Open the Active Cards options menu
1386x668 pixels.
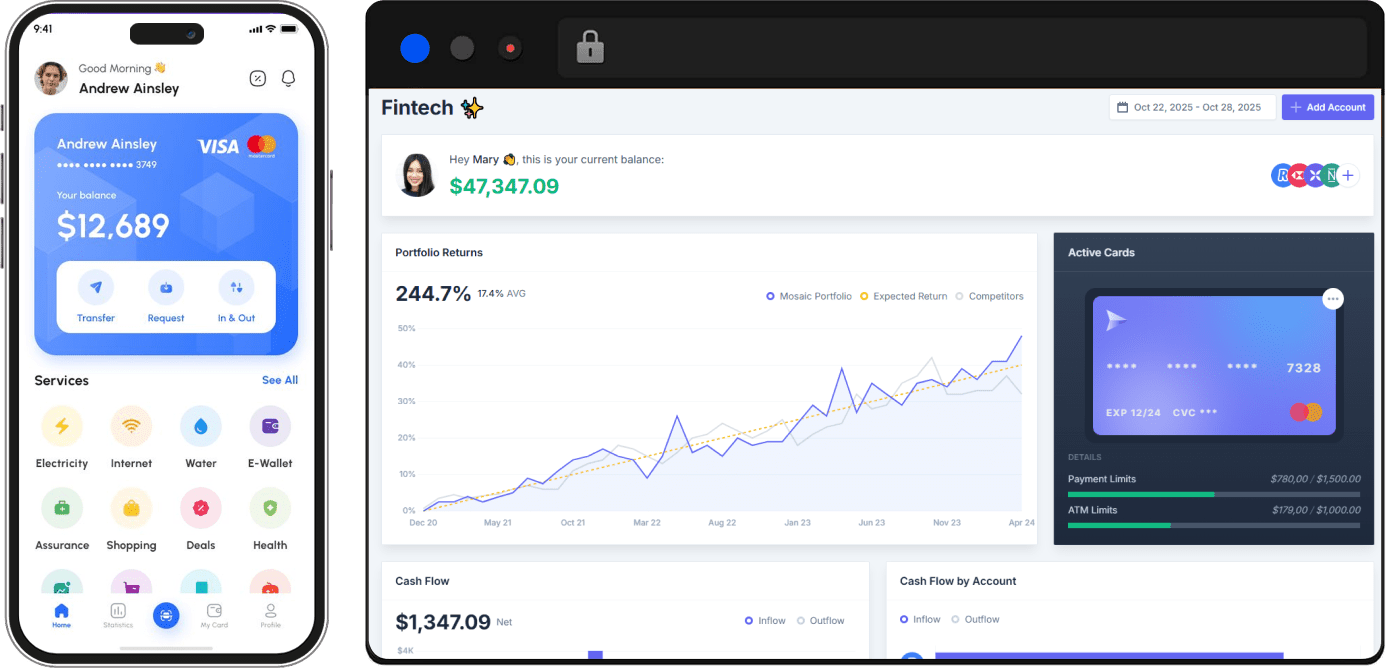[1333, 298]
